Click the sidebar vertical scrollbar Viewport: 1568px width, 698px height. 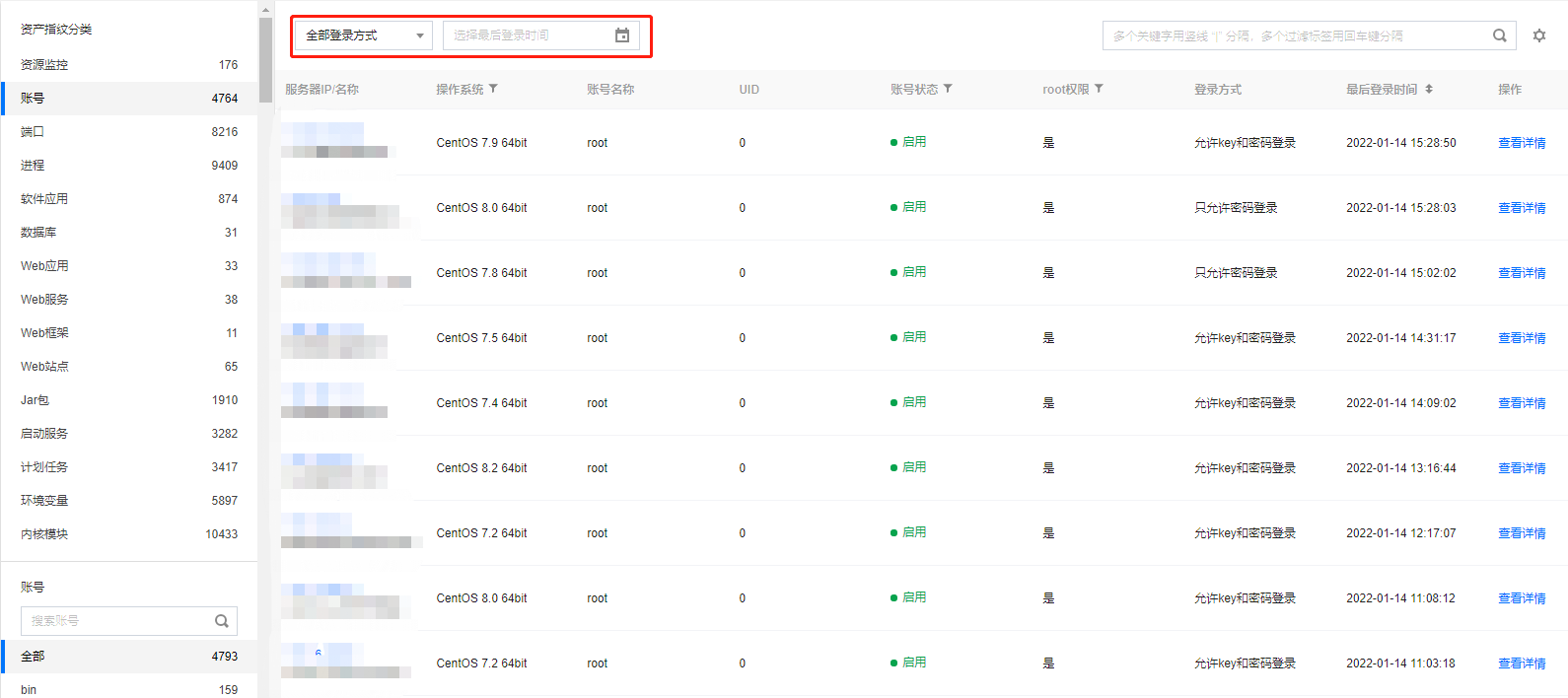point(265,59)
